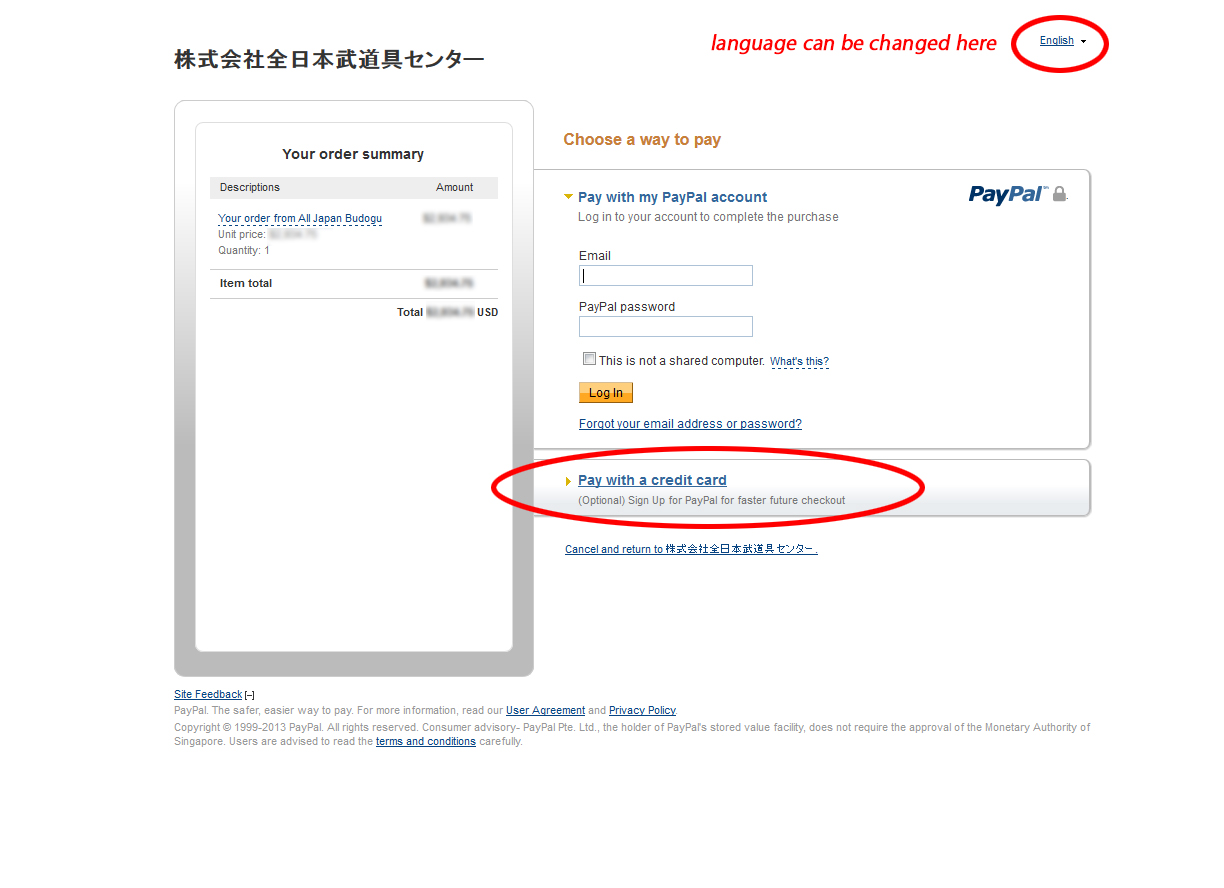Viewport: 1224px width, 888px height.
Task: Focus the PayPal password field
Action: point(666,327)
